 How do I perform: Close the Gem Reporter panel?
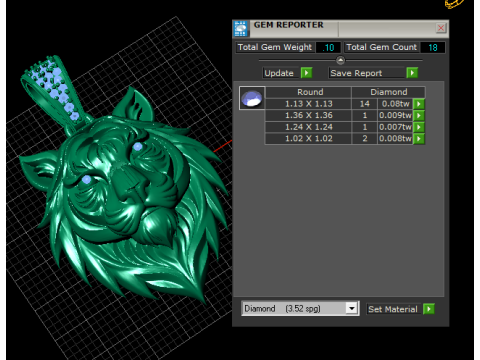tap(441, 28)
